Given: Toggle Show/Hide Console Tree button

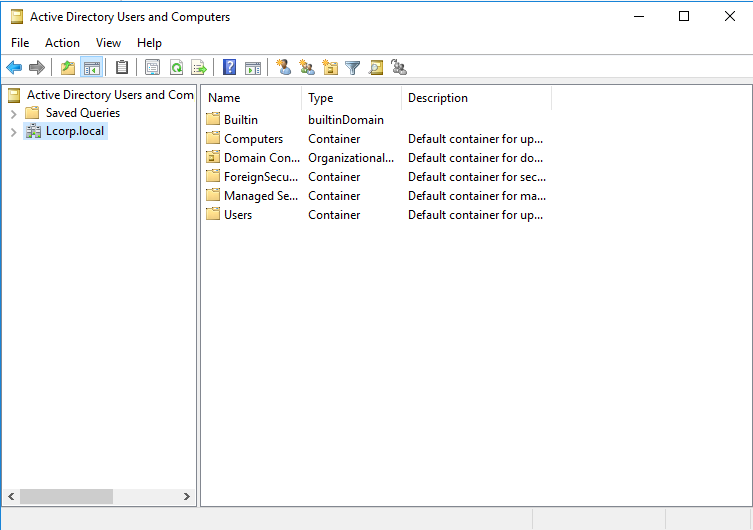Looking at the screenshot, I should 91,68.
